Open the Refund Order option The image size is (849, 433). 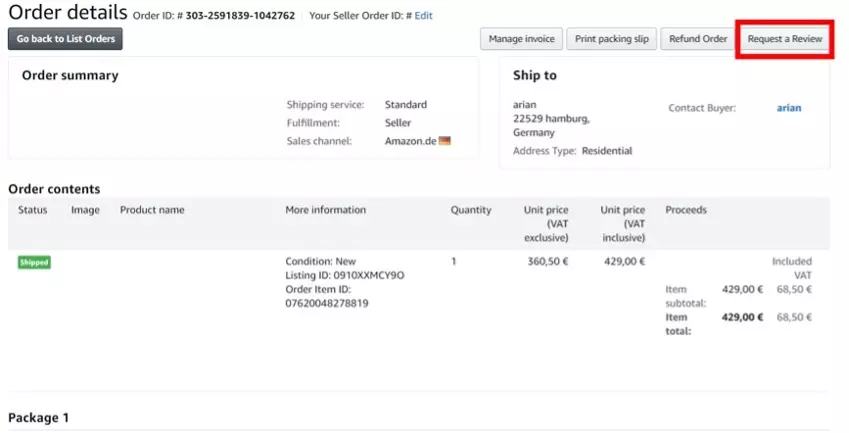click(698, 39)
